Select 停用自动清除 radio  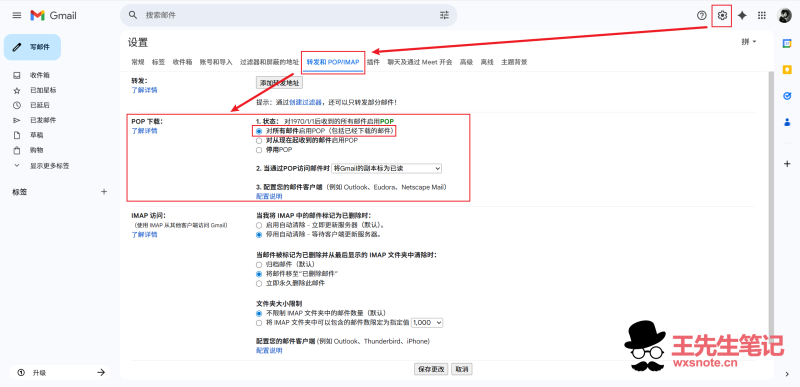pos(259,235)
